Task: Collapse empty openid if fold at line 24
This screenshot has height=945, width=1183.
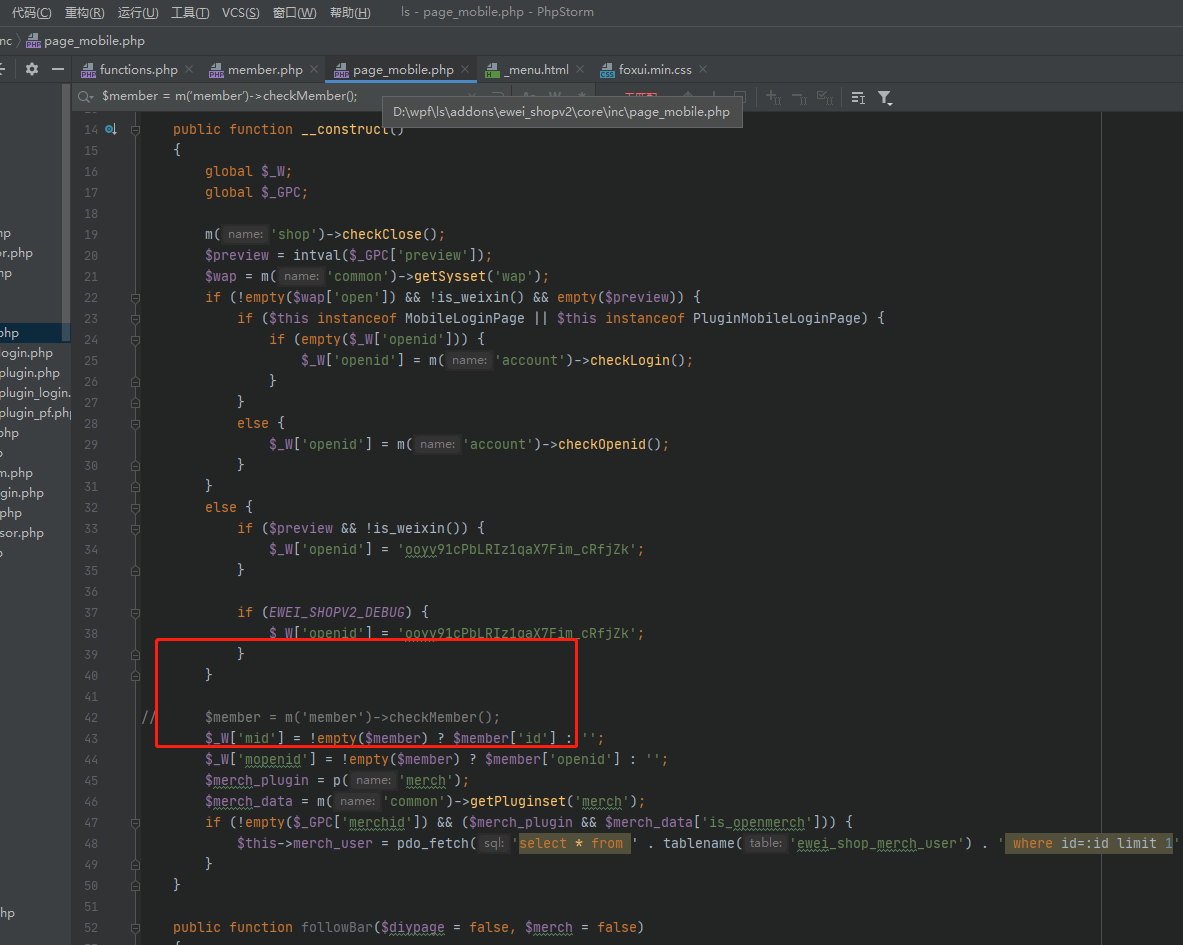Action: 135,340
